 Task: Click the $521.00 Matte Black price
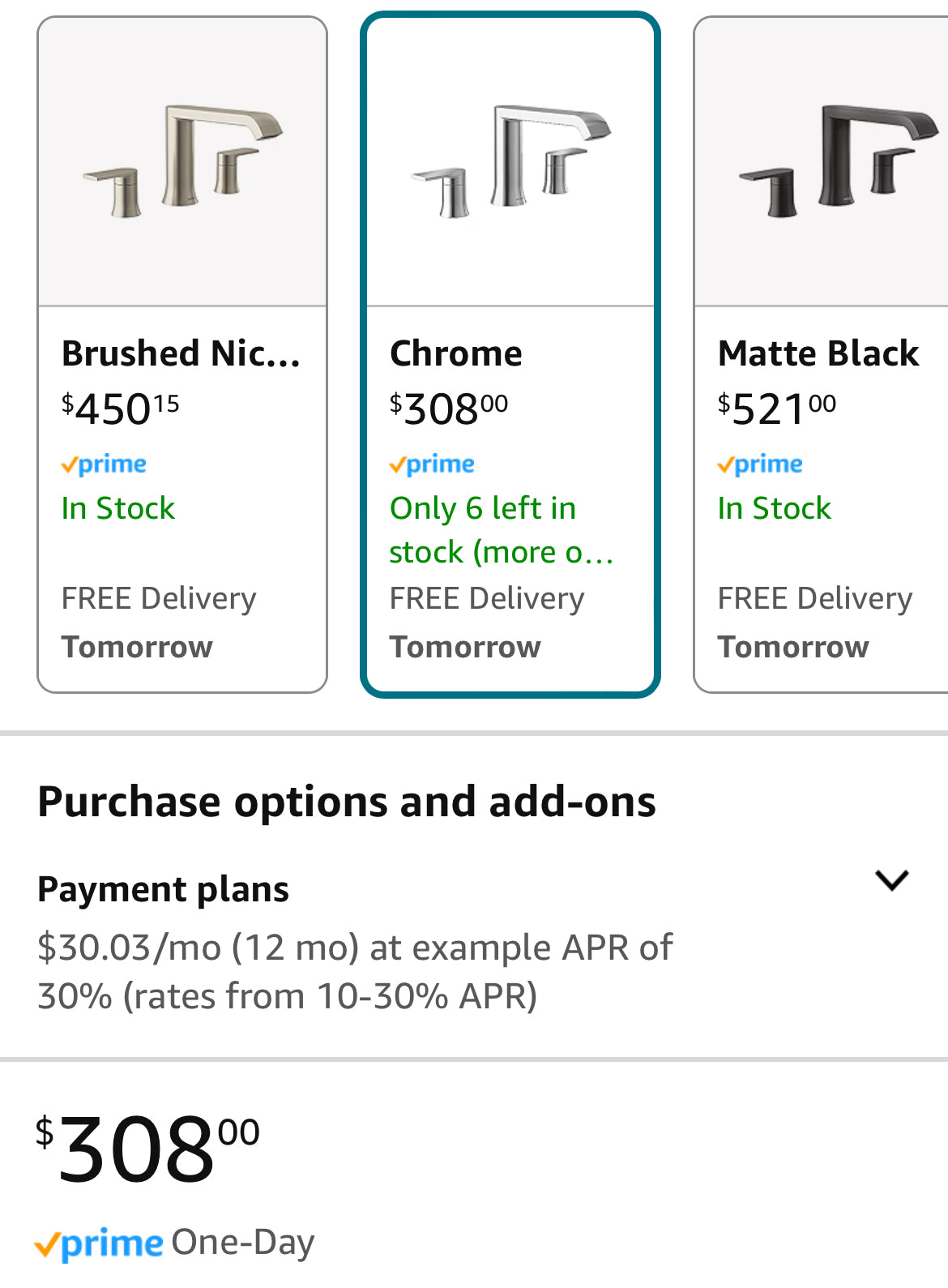[777, 408]
